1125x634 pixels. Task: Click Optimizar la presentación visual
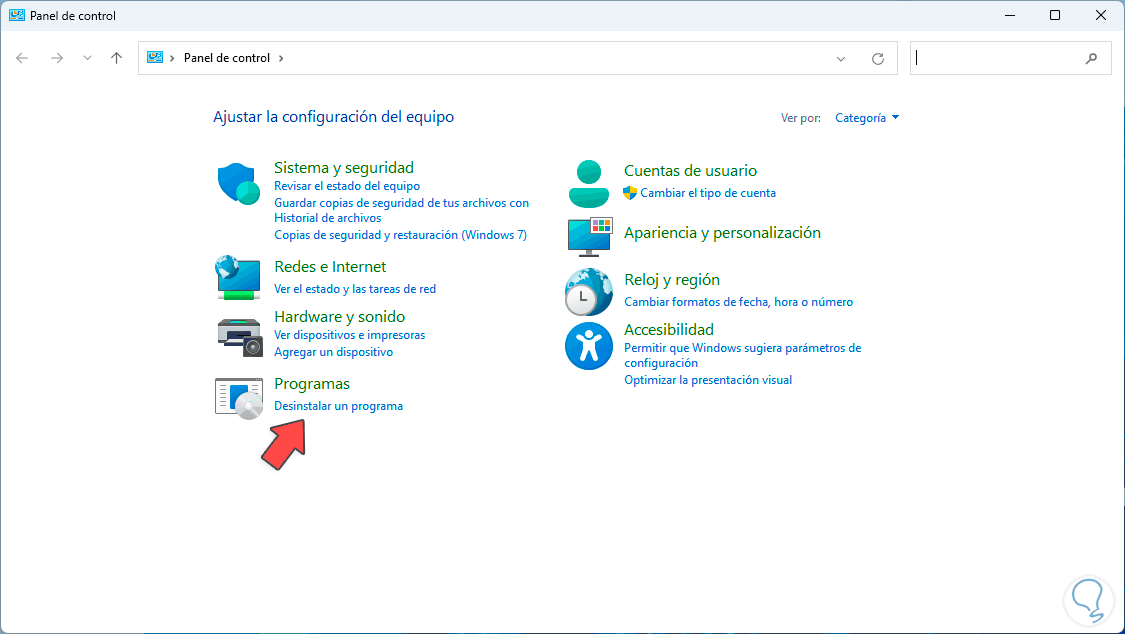click(x=707, y=380)
